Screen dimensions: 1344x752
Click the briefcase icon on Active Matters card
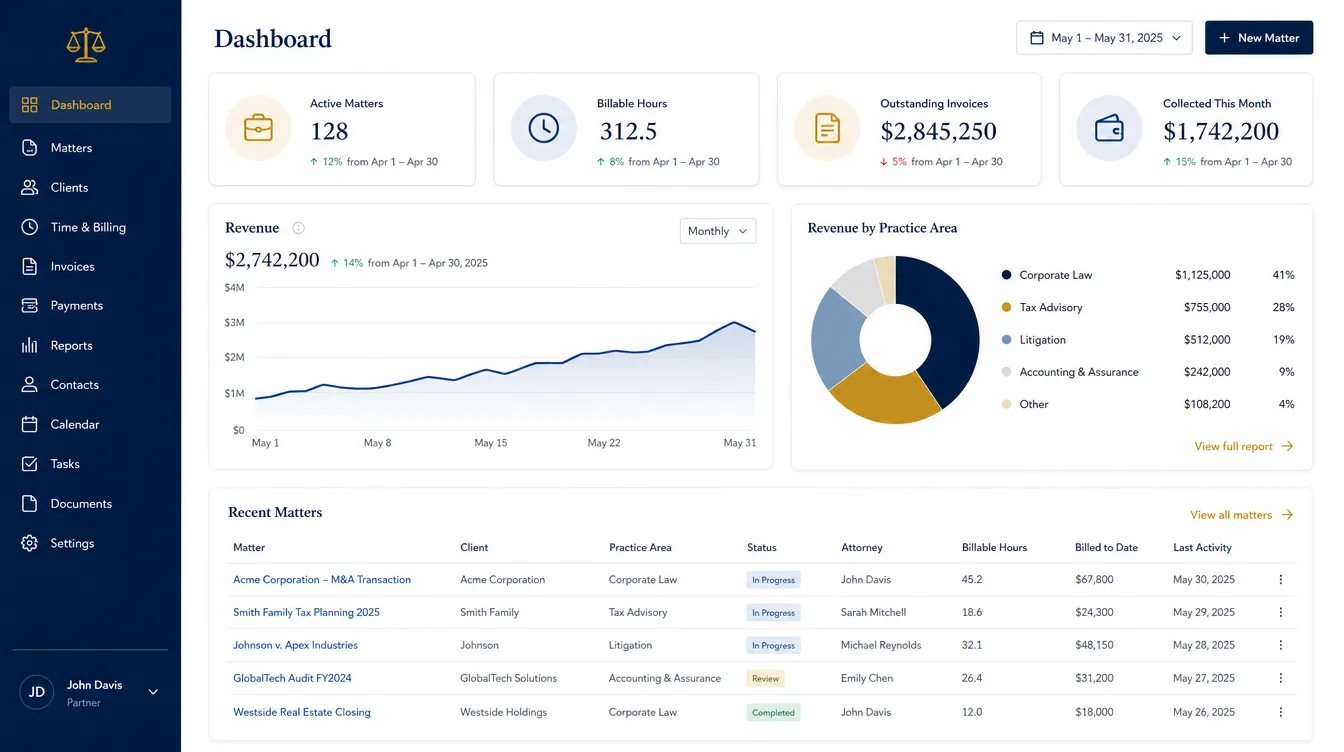coord(258,128)
